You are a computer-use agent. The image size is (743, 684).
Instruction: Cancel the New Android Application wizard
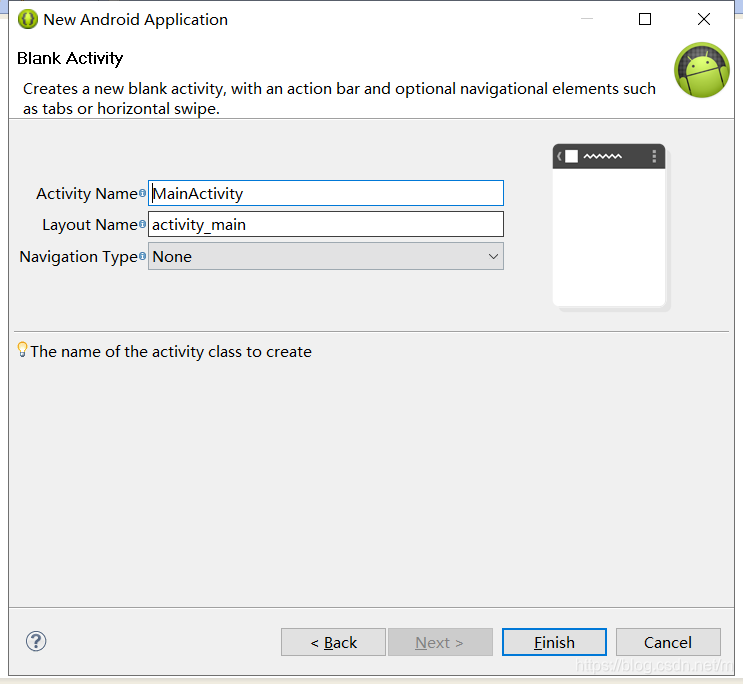(668, 642)
